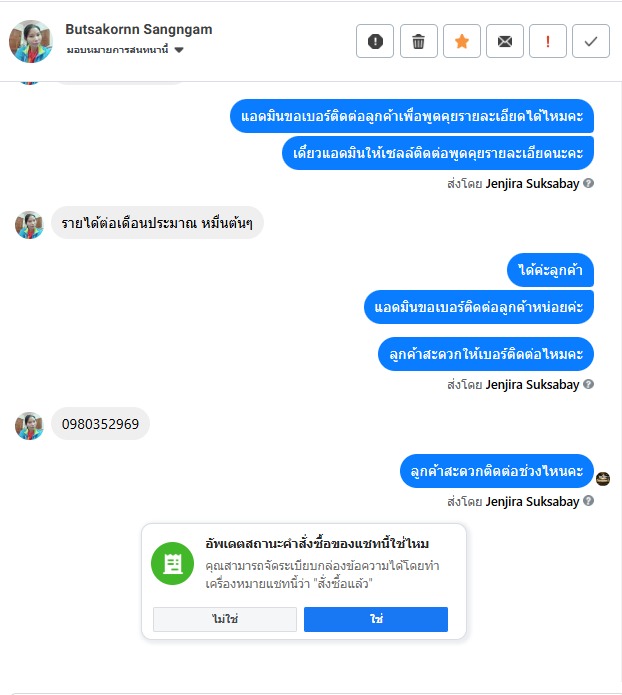Click the Butsakornn Sangngam name link

tap(139, 29)
